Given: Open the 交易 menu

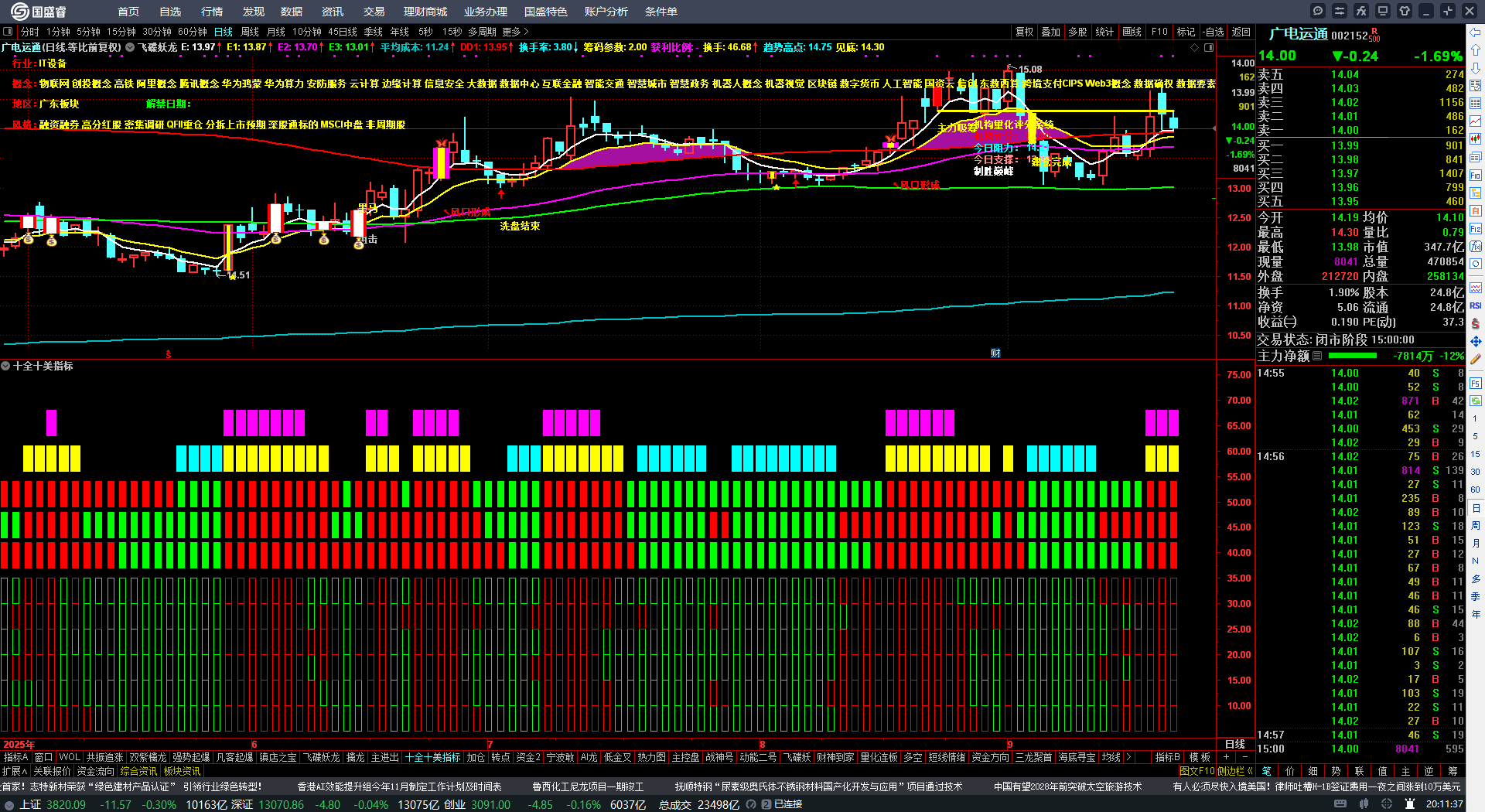Looking at the screenshot, I should [374, 12].
